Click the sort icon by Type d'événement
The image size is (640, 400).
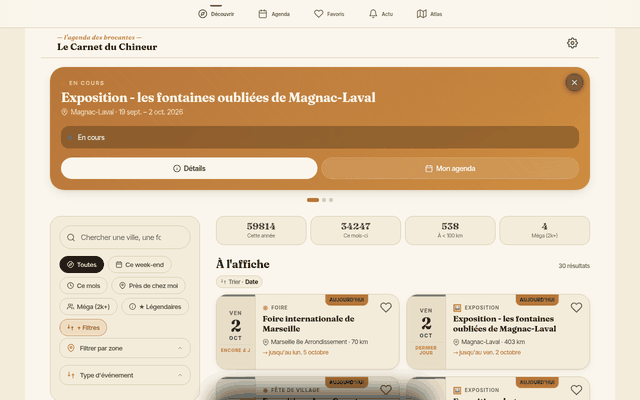[71, 375]
